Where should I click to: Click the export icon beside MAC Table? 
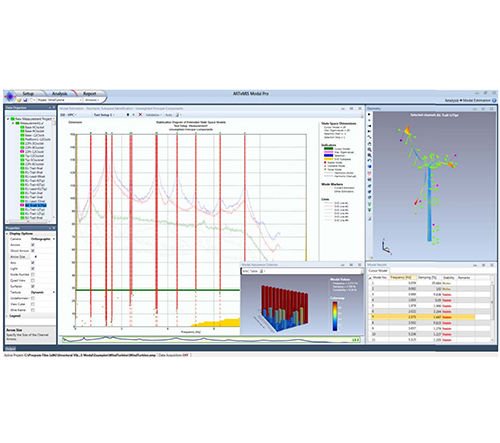262,271
